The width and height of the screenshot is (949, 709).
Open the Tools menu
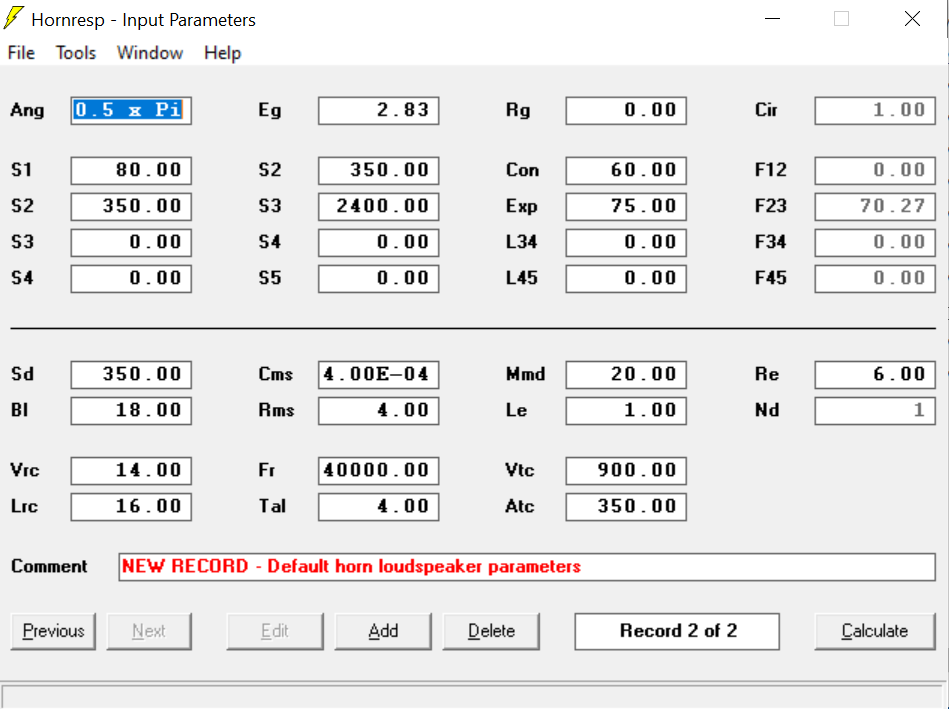point(76,53)
